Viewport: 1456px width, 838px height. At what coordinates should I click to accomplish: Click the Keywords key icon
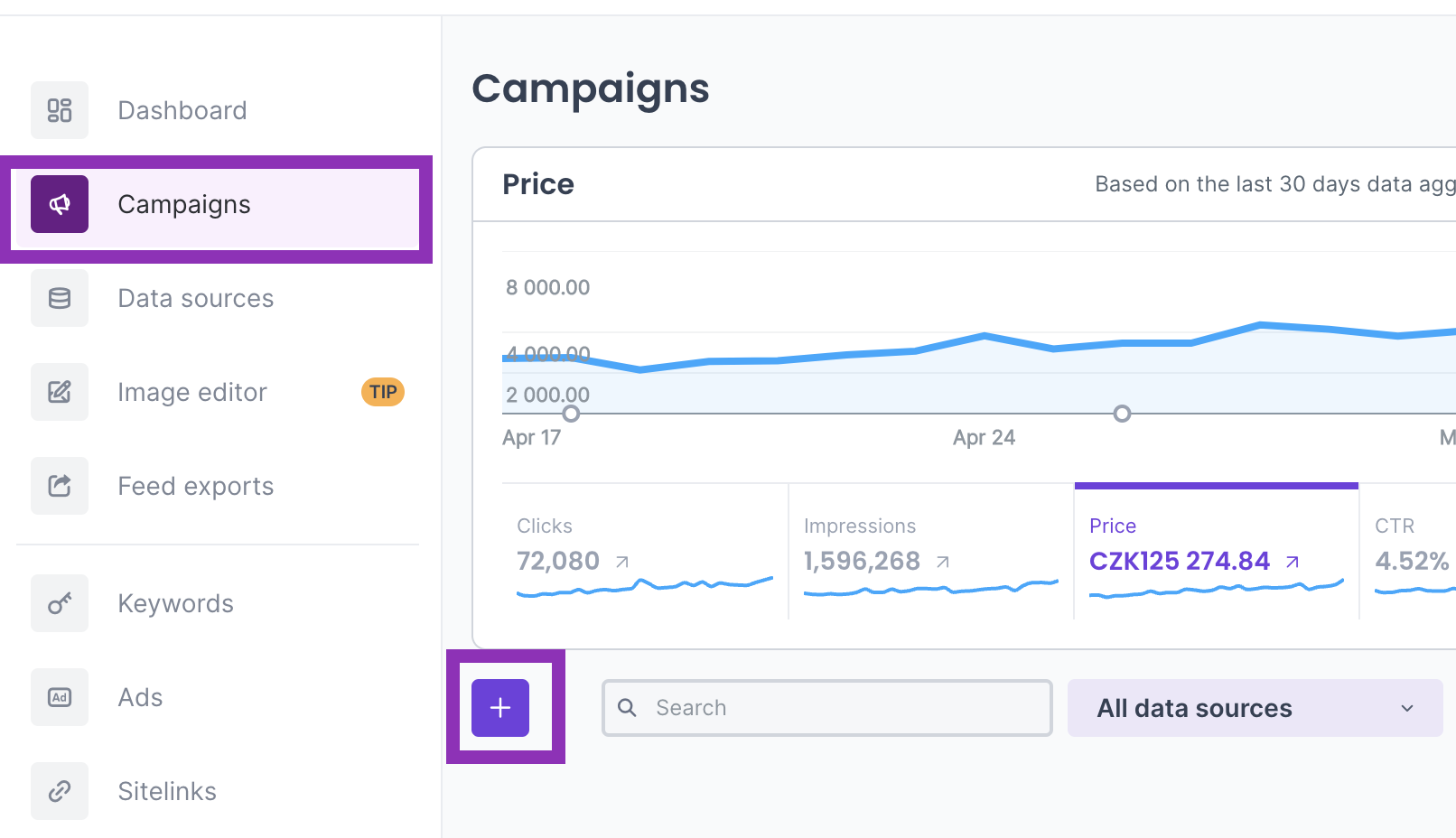click(60, 603)
